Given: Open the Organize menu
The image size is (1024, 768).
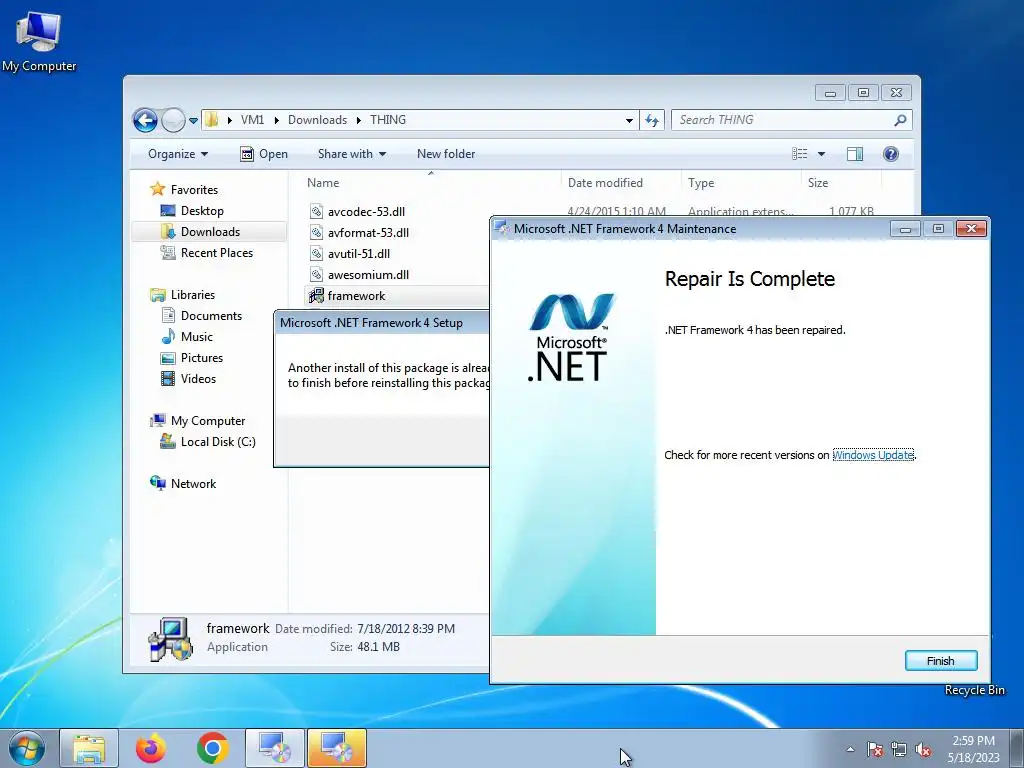Looking at the screenshot, I should (x=178, y=154).
